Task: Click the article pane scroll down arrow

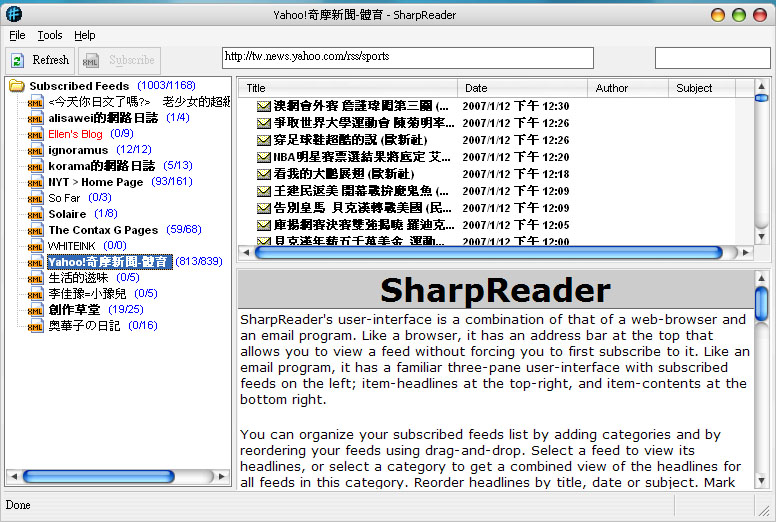Action: pyautogui.click(x=762, y=480)
